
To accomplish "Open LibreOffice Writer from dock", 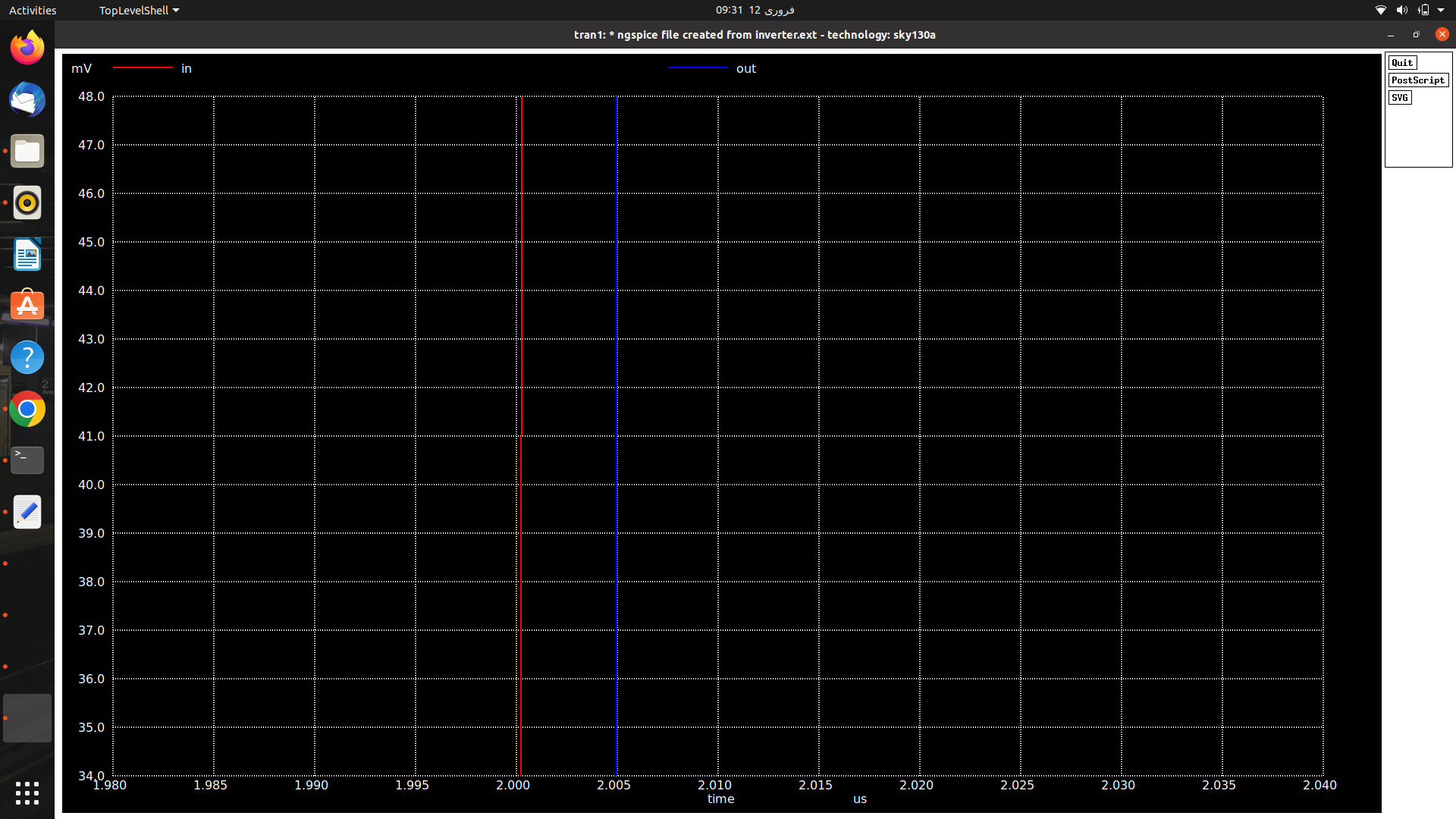I will click(x=27, y=254).
